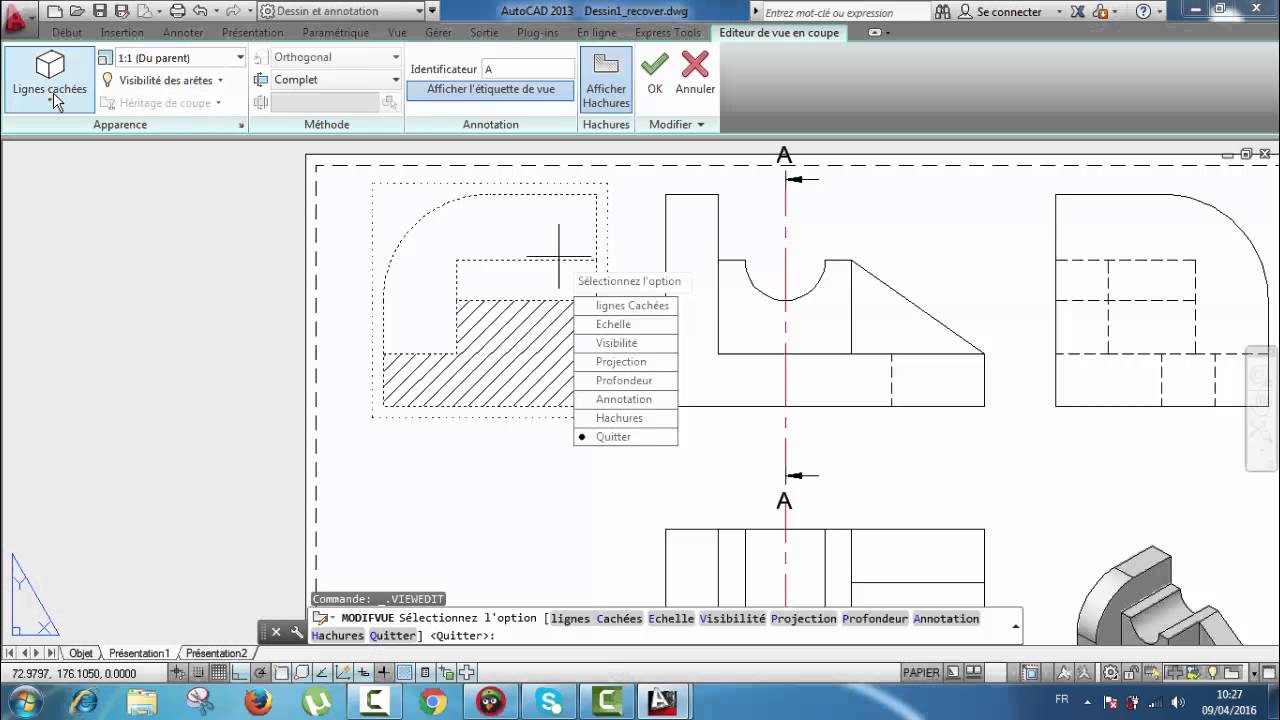Image resolution: width=1280 pixels, height=720 pixels.
Task: Open the workspace dropdown Dessin et annotation
Action: point(341,11)
